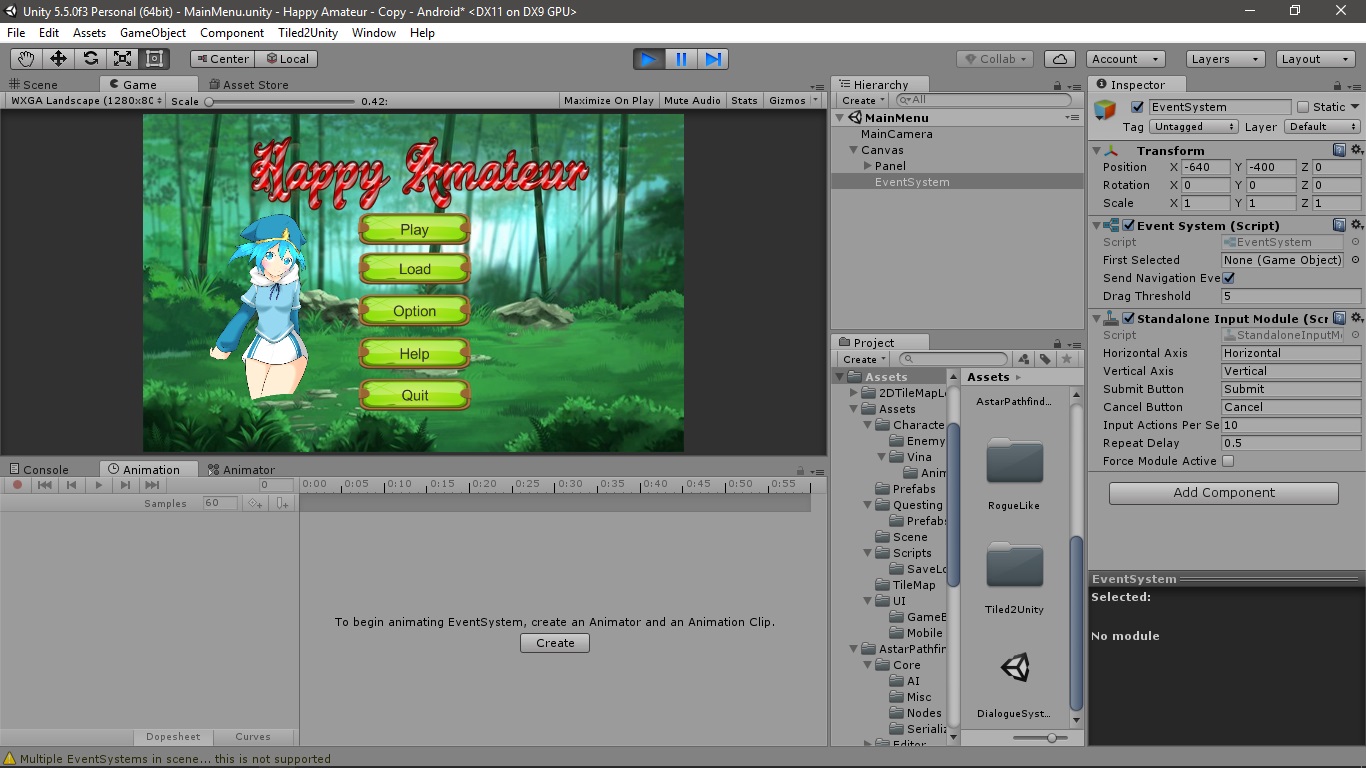
Task: Select the Hand tool
Action: coord(26,58)
